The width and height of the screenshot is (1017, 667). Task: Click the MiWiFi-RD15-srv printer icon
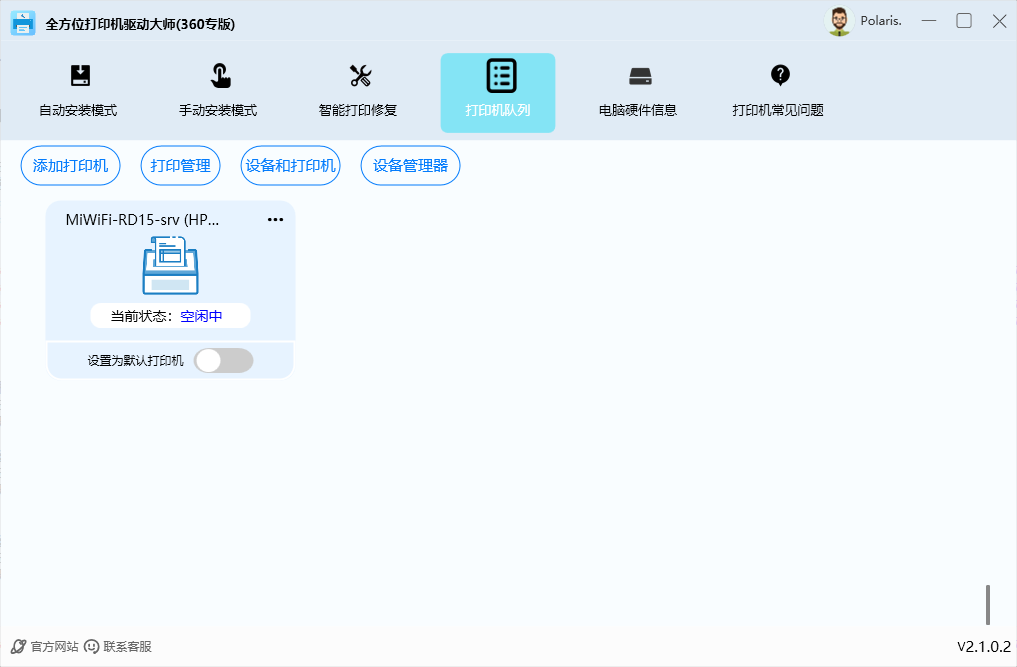coord(170,265)
